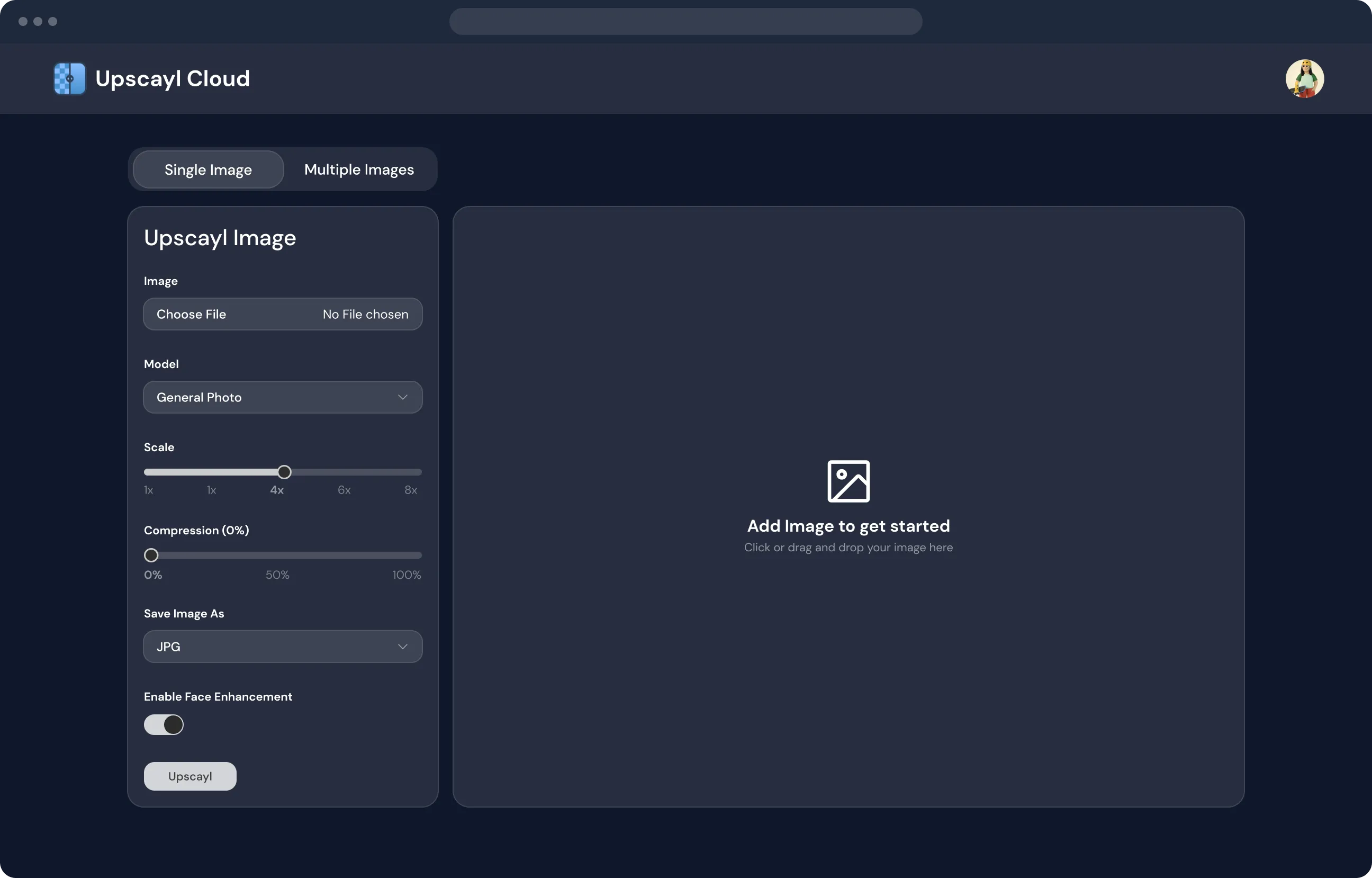Click the Upscayl Cloud logo icon
Screen dimensions: 1372x878
[68, 78]
